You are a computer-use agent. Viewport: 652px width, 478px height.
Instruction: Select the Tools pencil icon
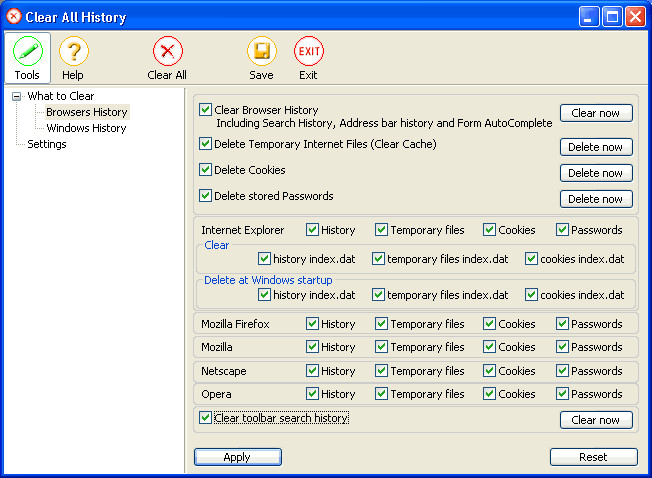tap(28, 51)
